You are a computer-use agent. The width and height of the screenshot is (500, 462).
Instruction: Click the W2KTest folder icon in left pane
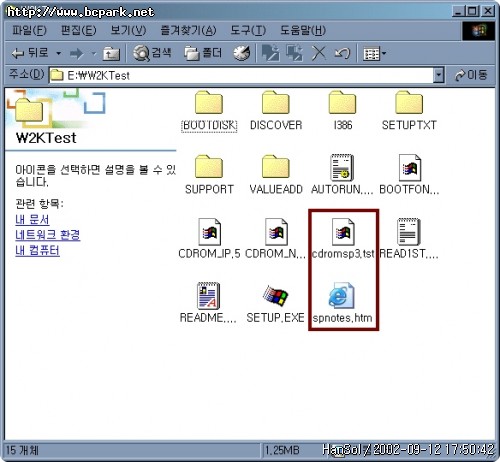(29, 110)
